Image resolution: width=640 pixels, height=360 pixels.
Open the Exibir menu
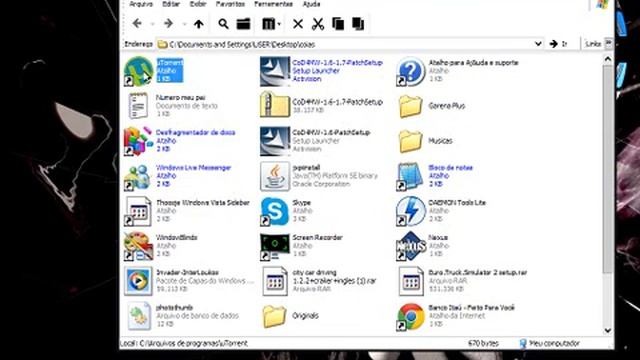[198, 4]
